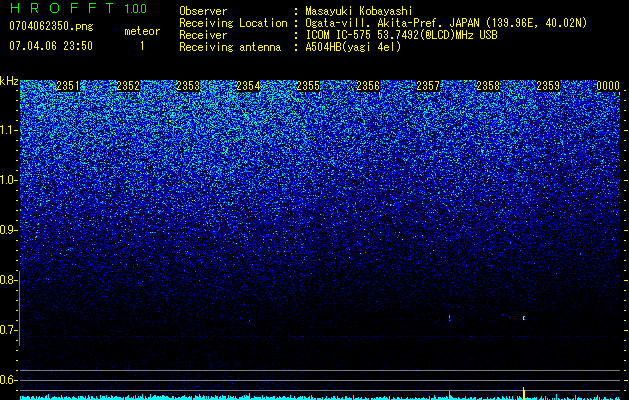Click the ICOM IC-575 receiver text
Image resolution: width=629 pixels, height=400 pixels.
click(401, 35)
